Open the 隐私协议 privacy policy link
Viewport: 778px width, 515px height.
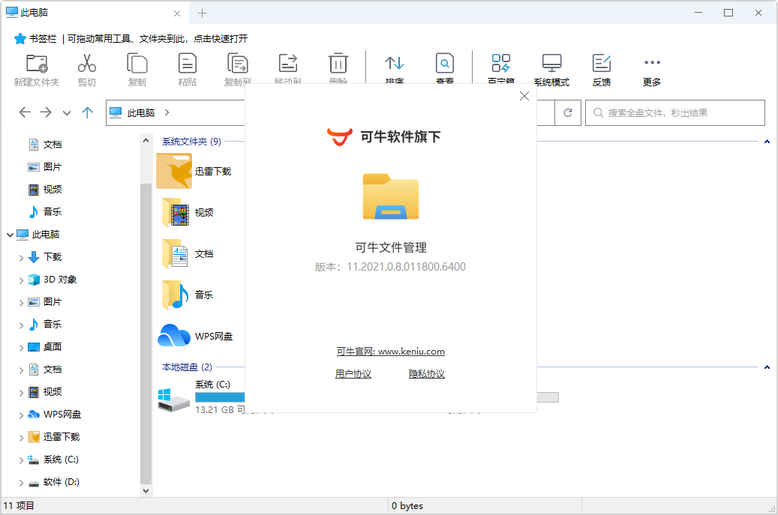(x=426, y=374)
